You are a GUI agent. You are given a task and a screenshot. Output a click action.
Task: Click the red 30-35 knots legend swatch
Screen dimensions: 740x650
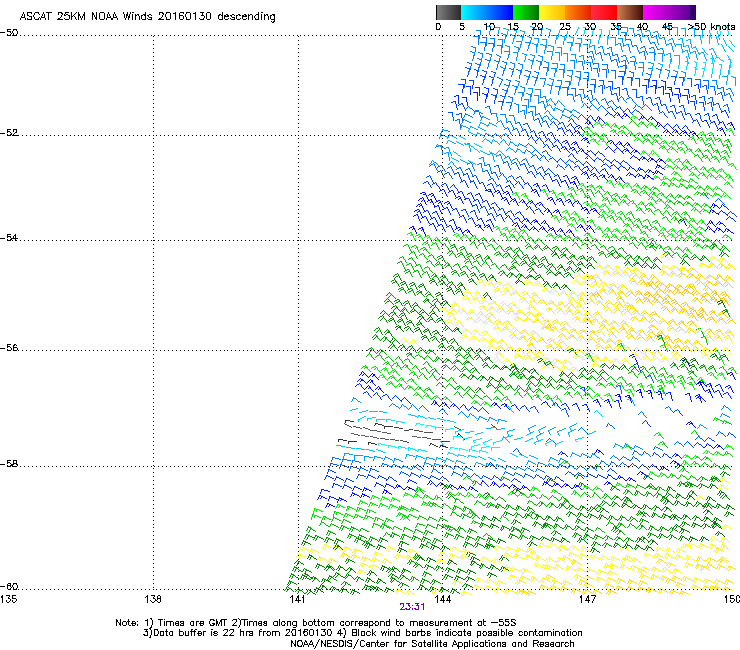coord(604,12)
